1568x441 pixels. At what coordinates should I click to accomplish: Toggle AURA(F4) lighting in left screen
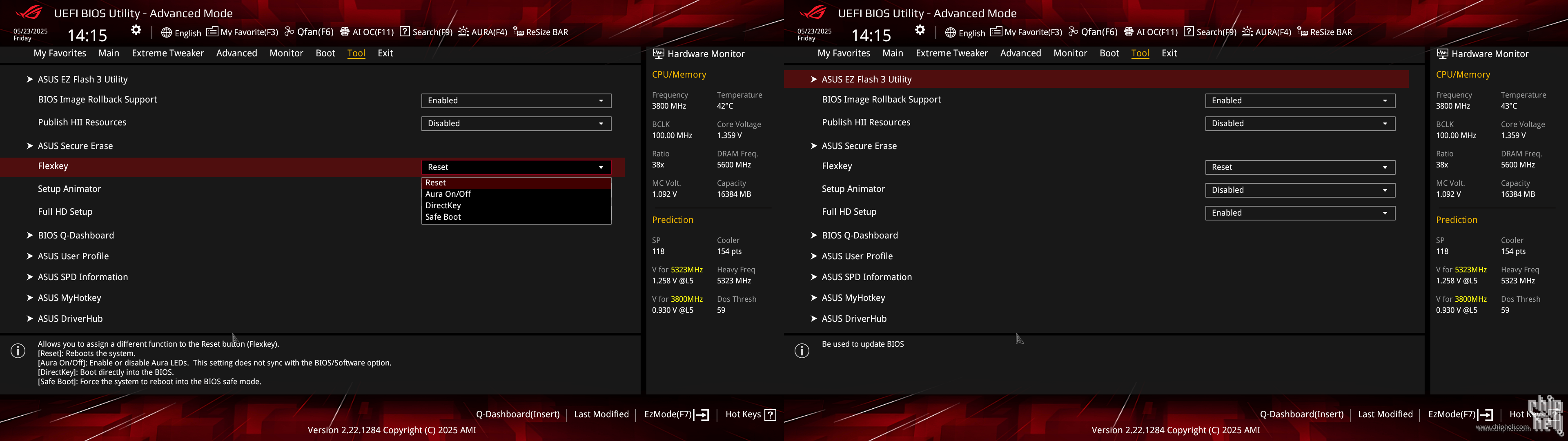[483, 32]
